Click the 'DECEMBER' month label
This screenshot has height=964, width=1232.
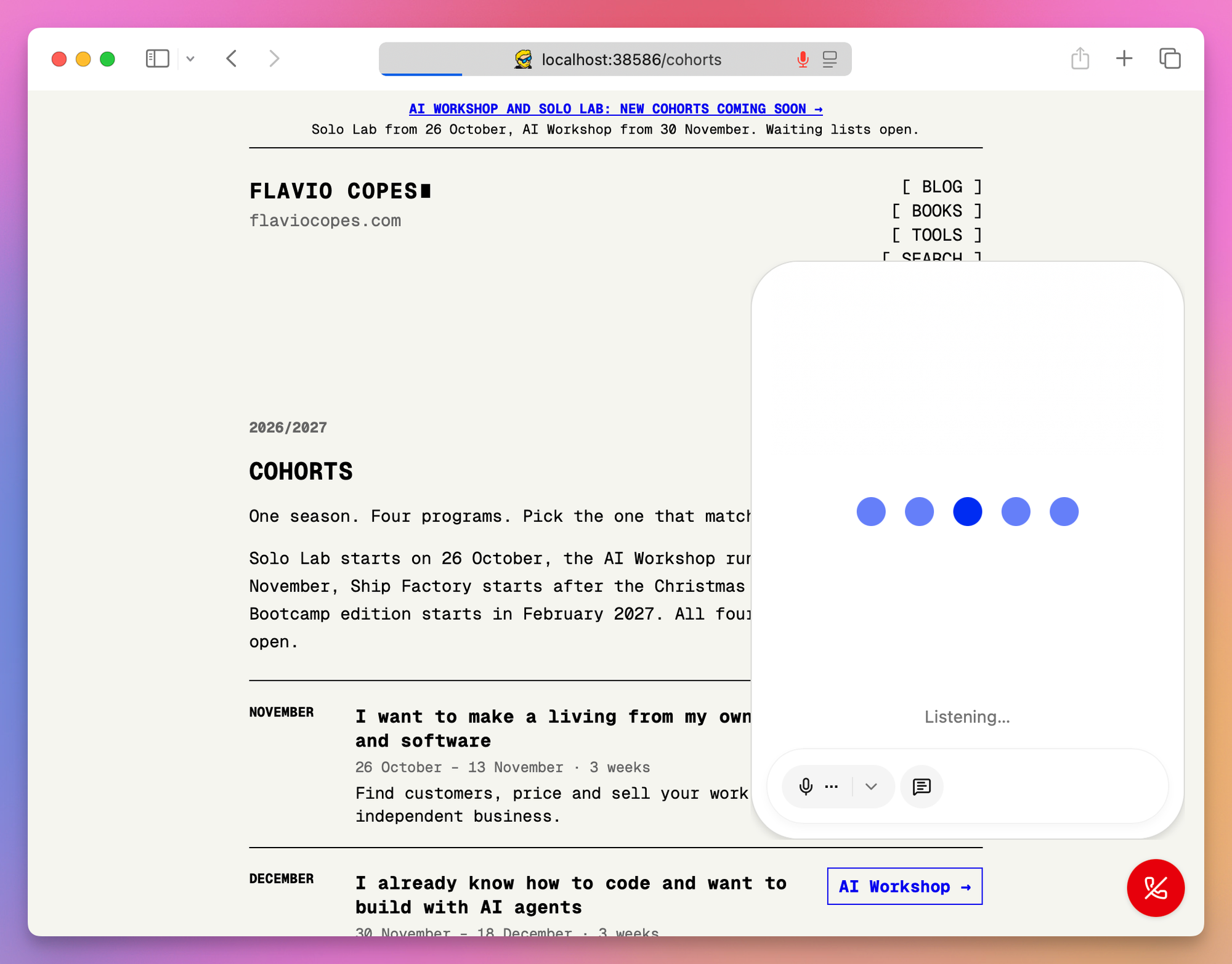282,878
